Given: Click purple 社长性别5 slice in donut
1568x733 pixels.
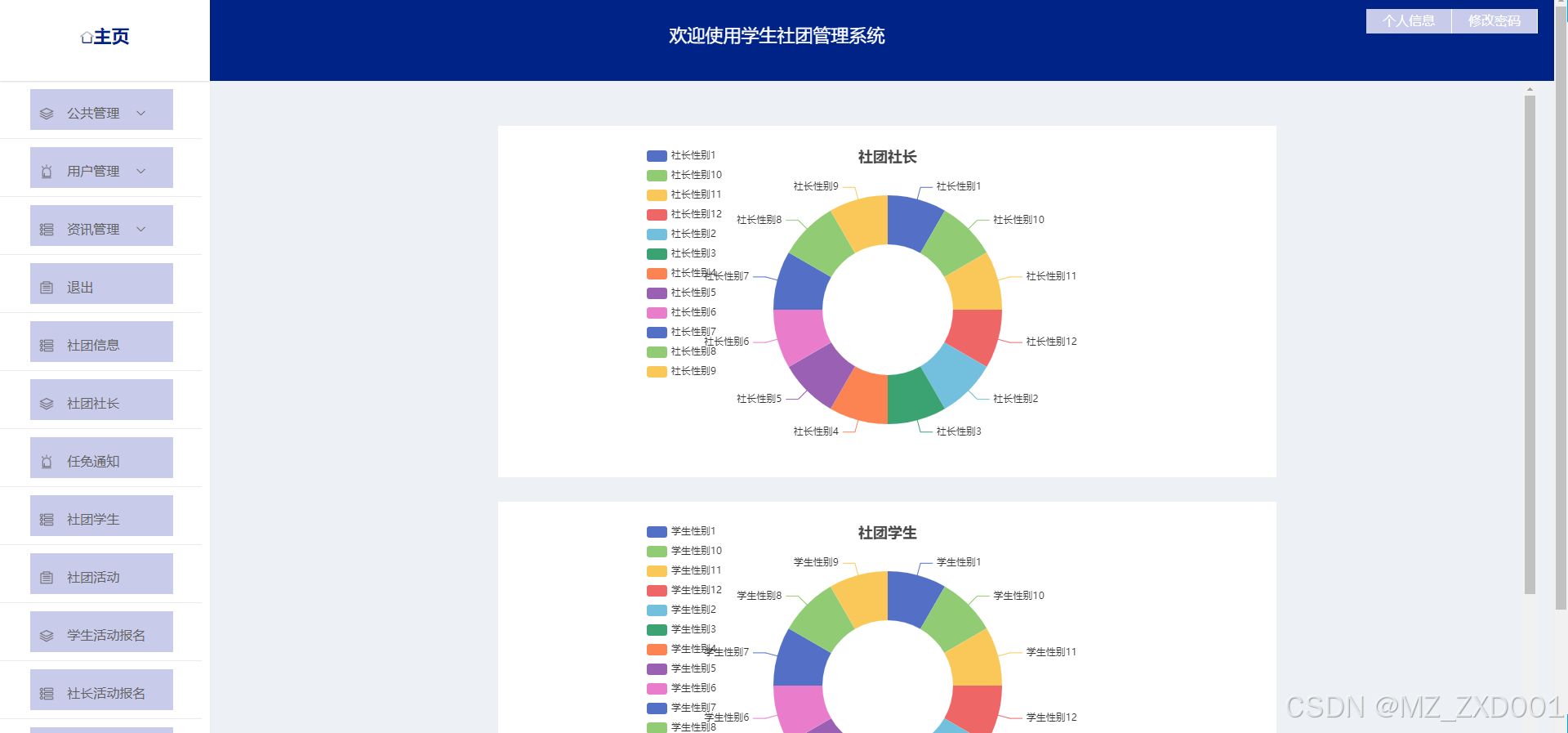Looking at the screenshot, I should (825, 373).
